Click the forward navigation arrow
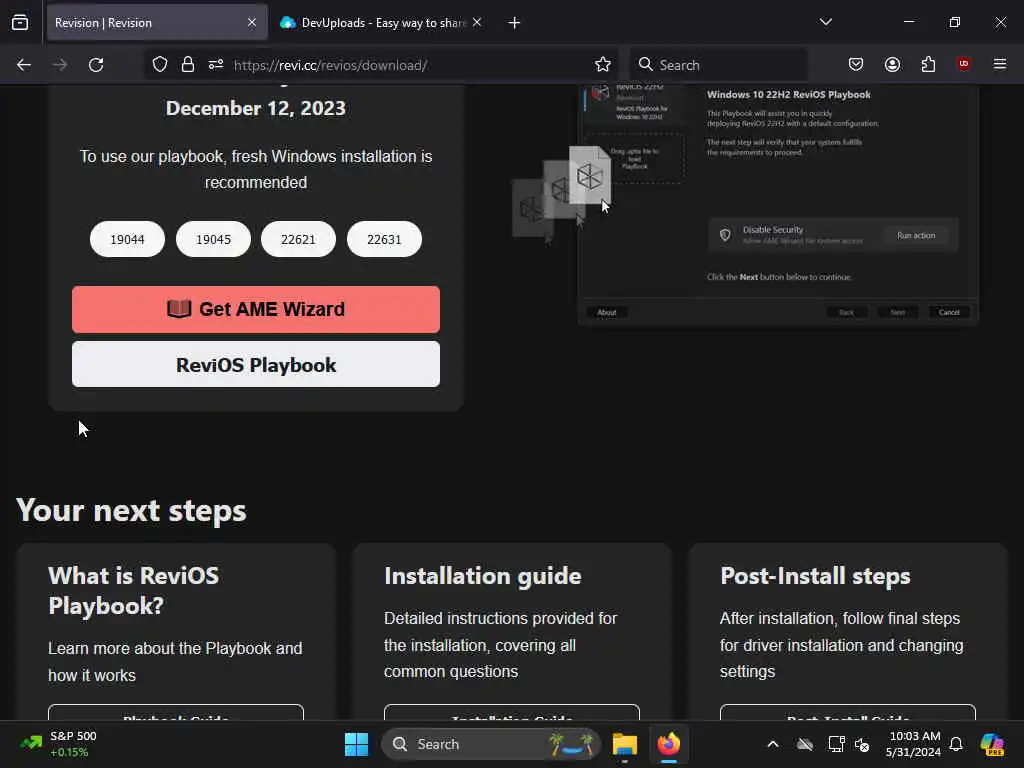1024x768 pixels. 59,65
